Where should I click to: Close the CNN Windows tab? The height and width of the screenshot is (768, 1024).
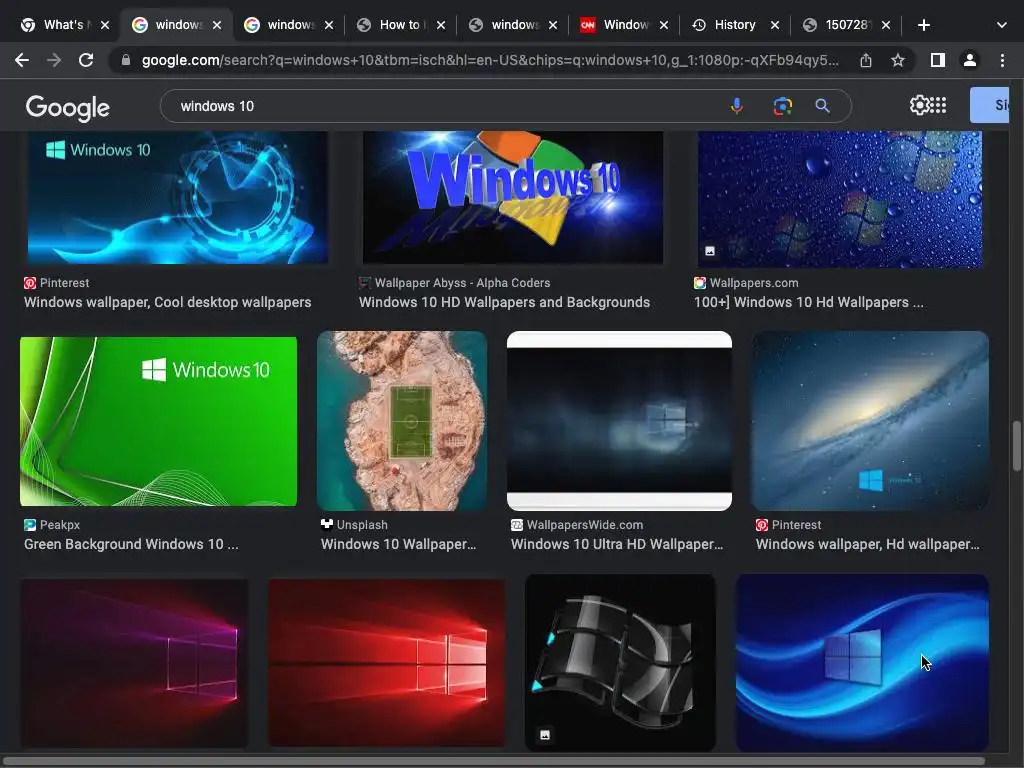coord(664,25)
